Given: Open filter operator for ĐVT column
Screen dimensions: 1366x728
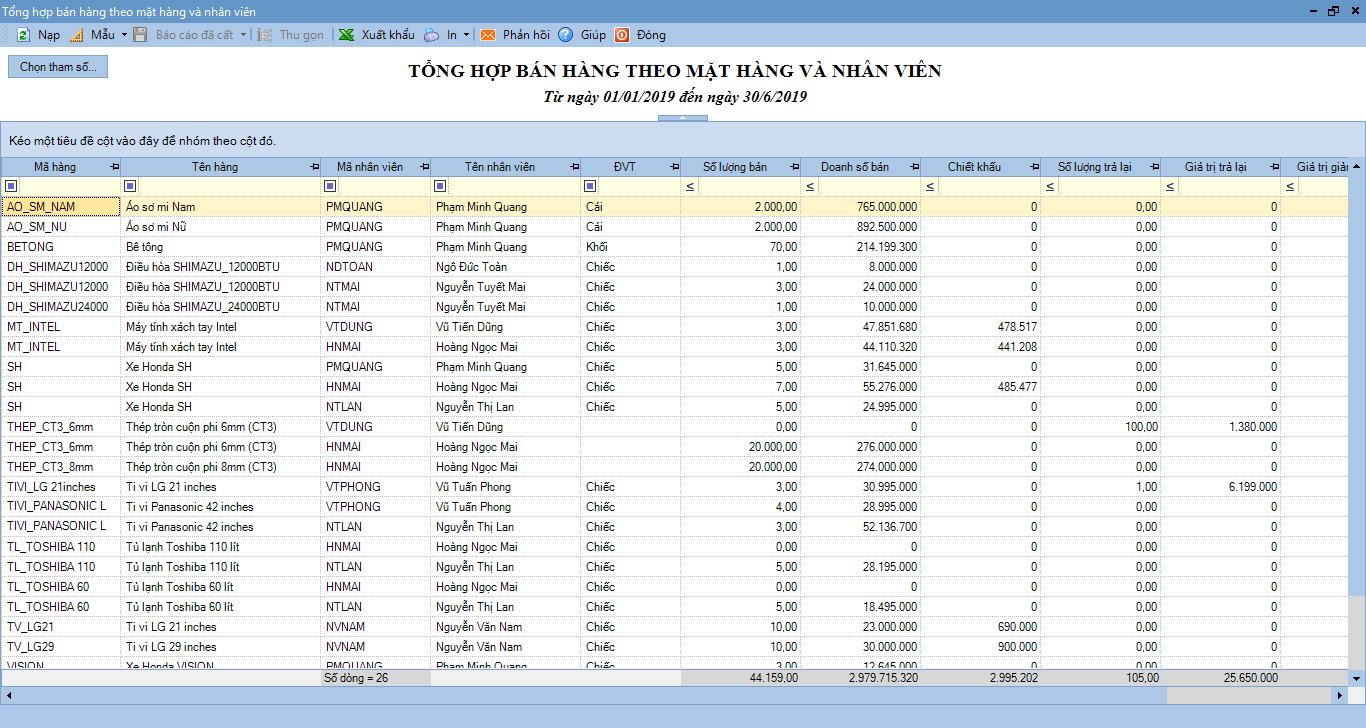Looking at the screenshot, I should 590,186.
